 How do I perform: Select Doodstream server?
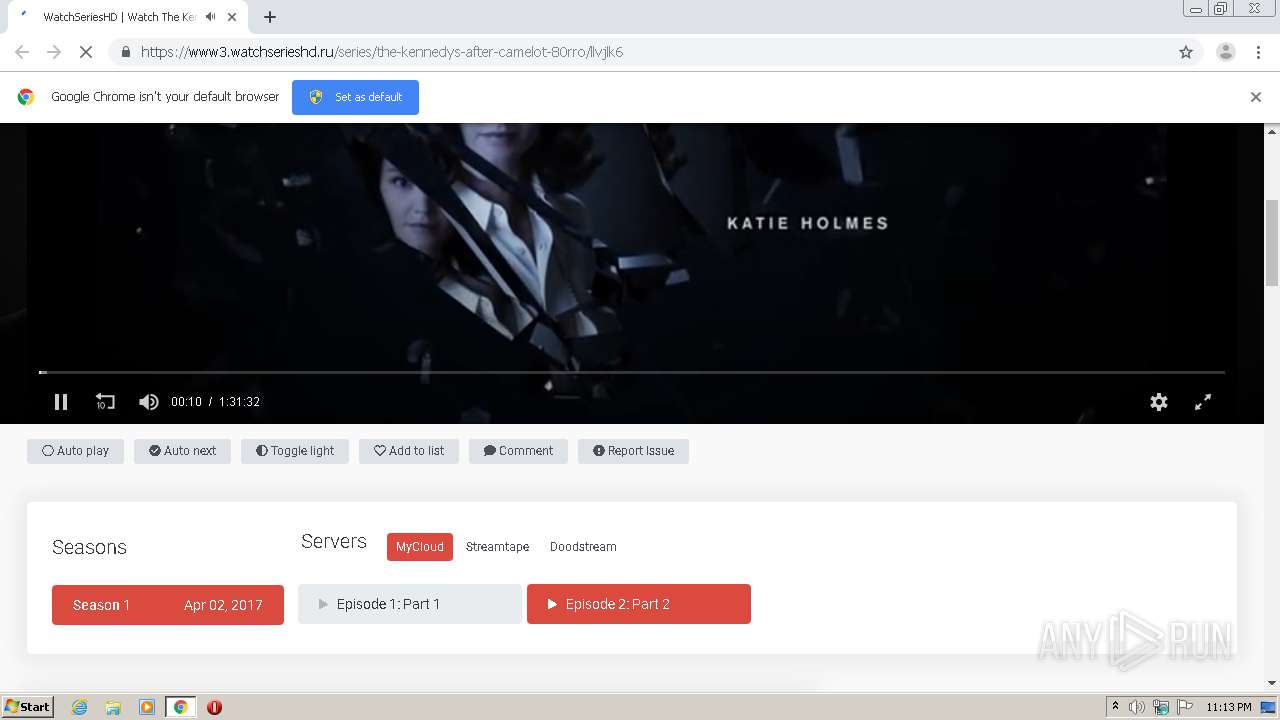(x=583, y=547)
